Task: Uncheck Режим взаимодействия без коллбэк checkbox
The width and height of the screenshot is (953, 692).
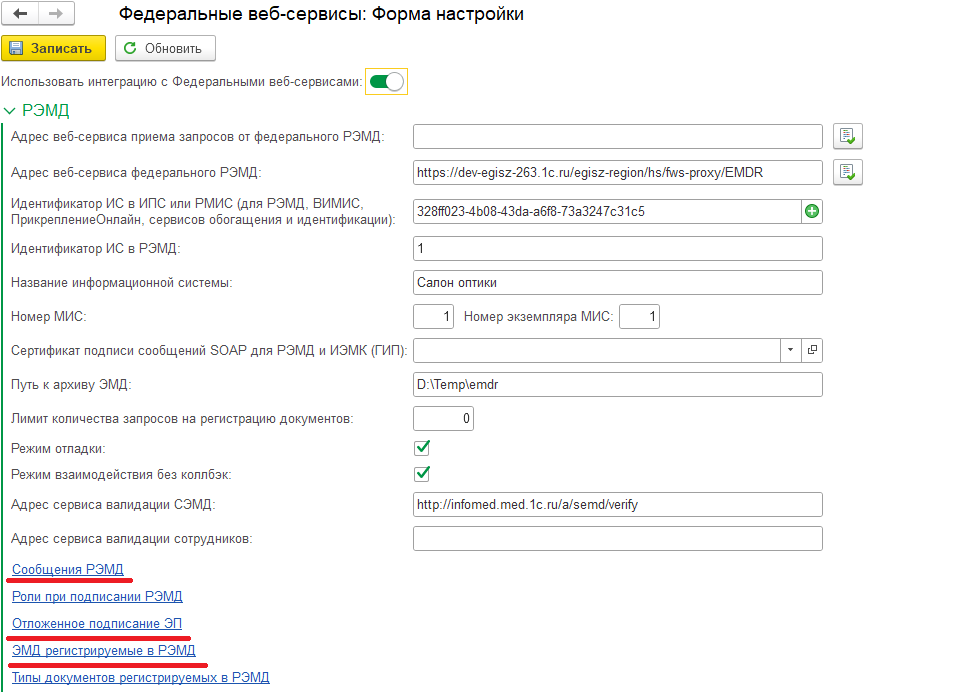Action: pos(422,474)
